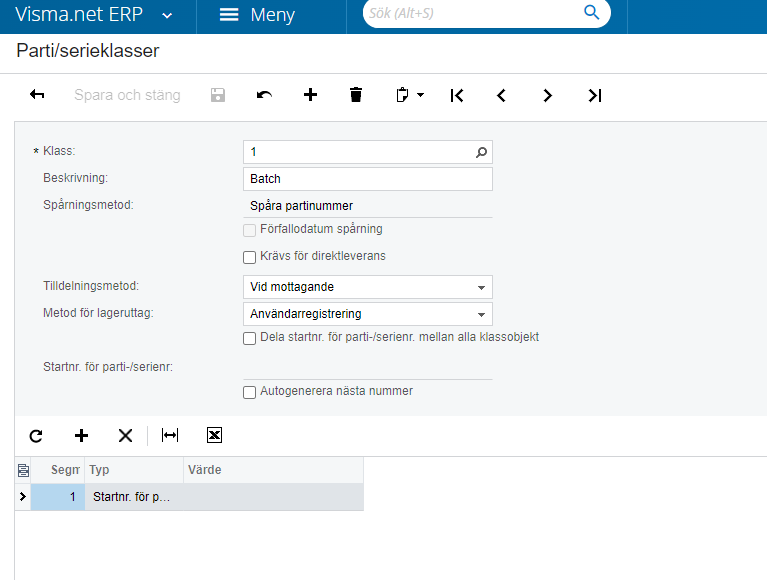Go to the next record
767x580 pixels.
tap(547, 95)
